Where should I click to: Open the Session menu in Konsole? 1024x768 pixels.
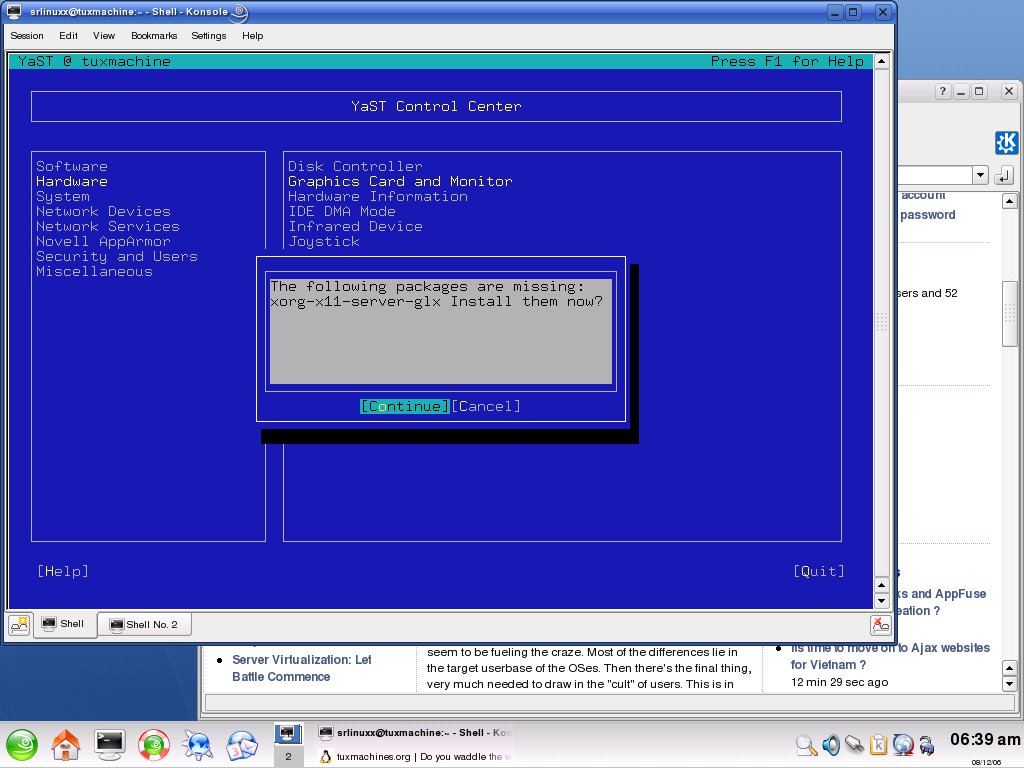(x=27, y=36)
